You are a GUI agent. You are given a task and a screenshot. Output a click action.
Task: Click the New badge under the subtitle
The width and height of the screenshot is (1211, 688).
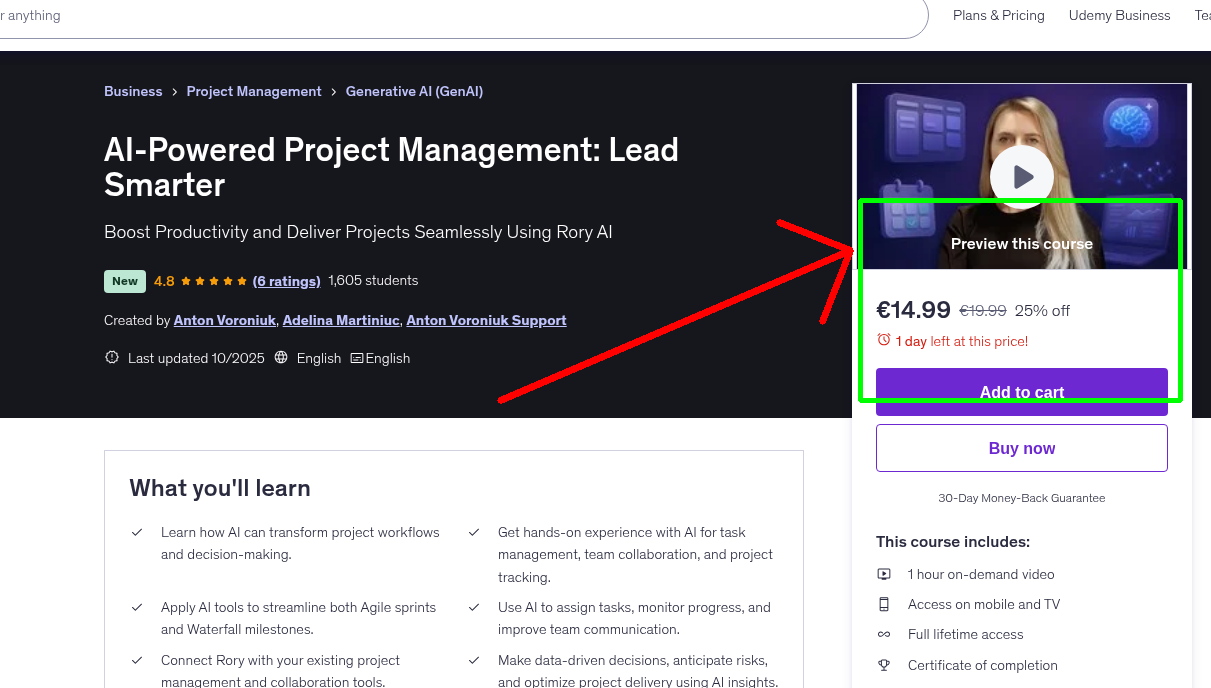[124, 281]
